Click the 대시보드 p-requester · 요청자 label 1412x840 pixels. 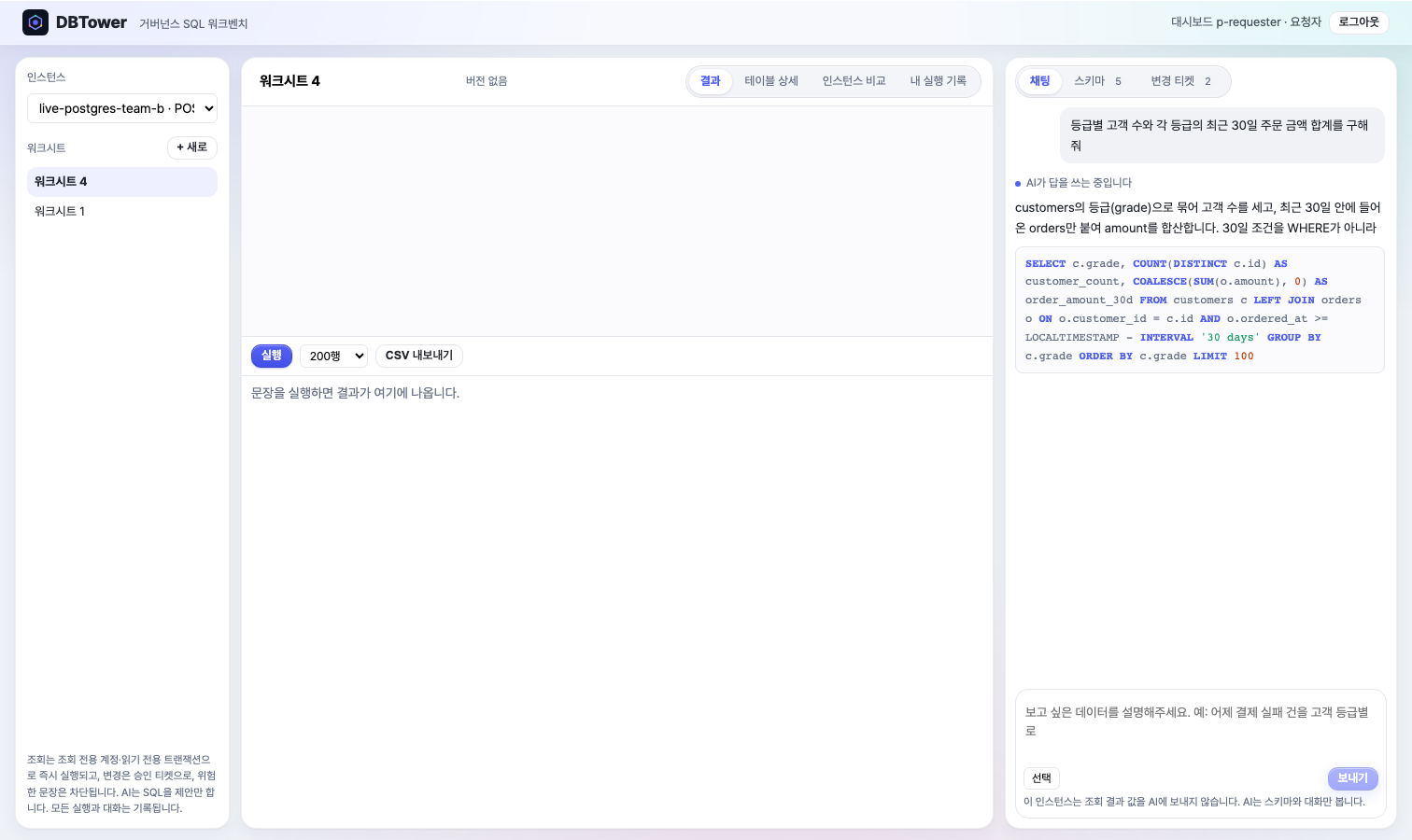tap(1247, 22)
